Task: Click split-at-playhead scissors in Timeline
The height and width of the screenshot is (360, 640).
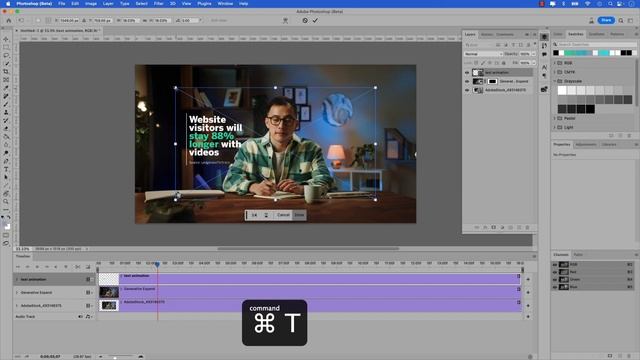Action: coord(77,267)
